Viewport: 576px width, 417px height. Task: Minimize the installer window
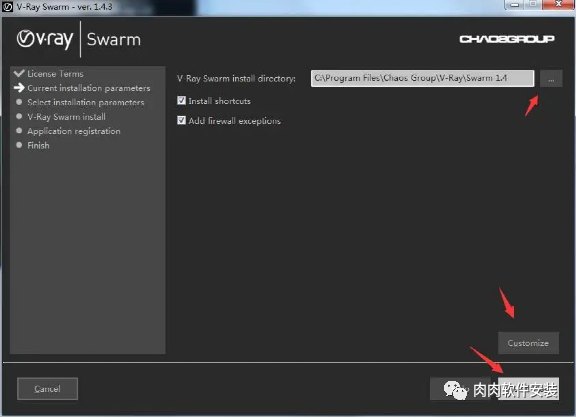click(x=515, y=4)
